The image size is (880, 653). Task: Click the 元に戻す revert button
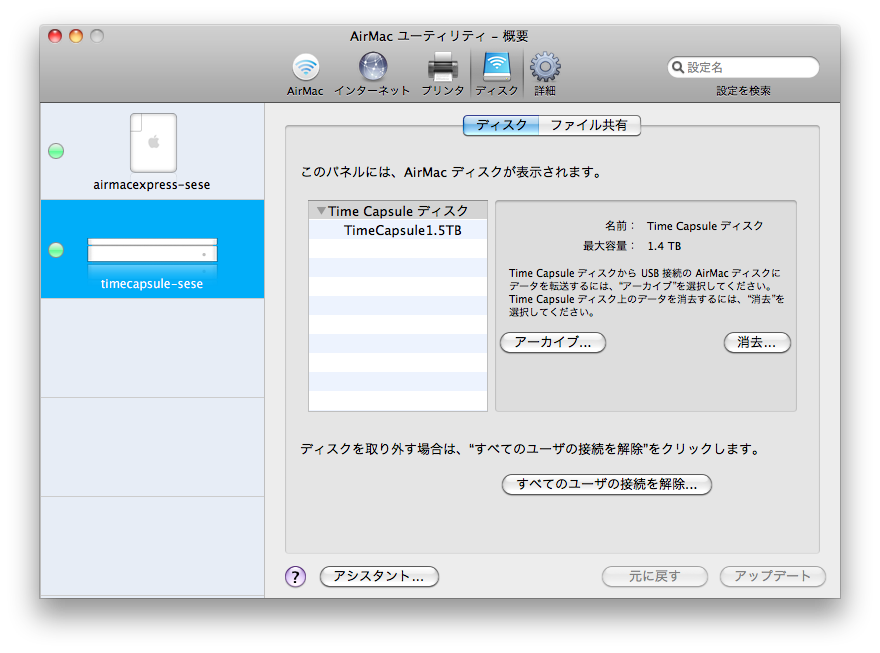654,576
